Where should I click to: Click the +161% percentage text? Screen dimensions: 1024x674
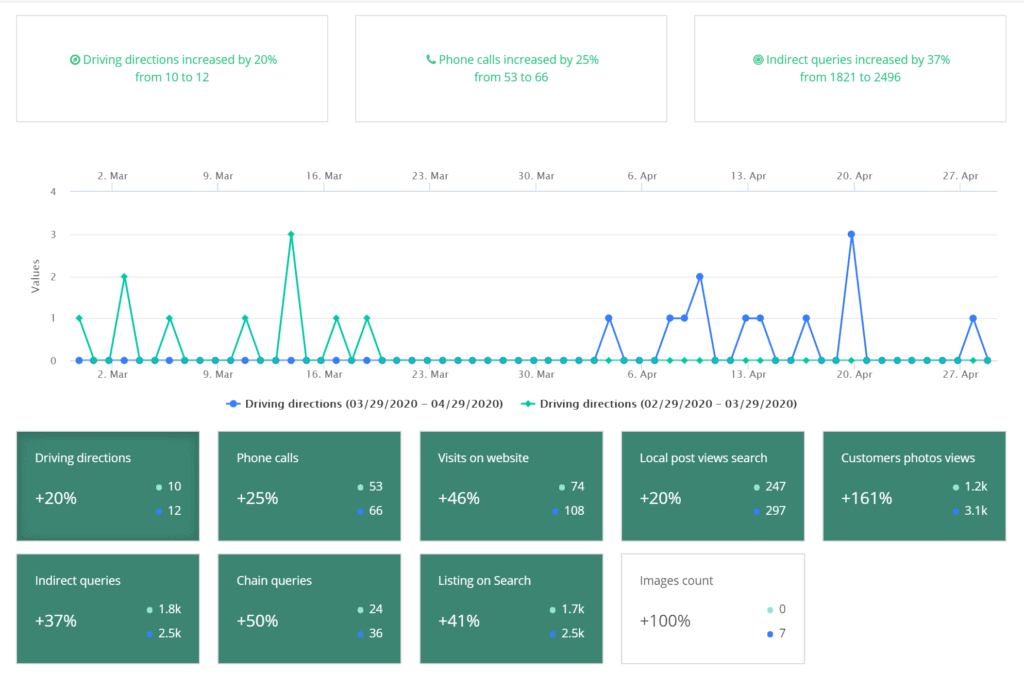point(866,498)
